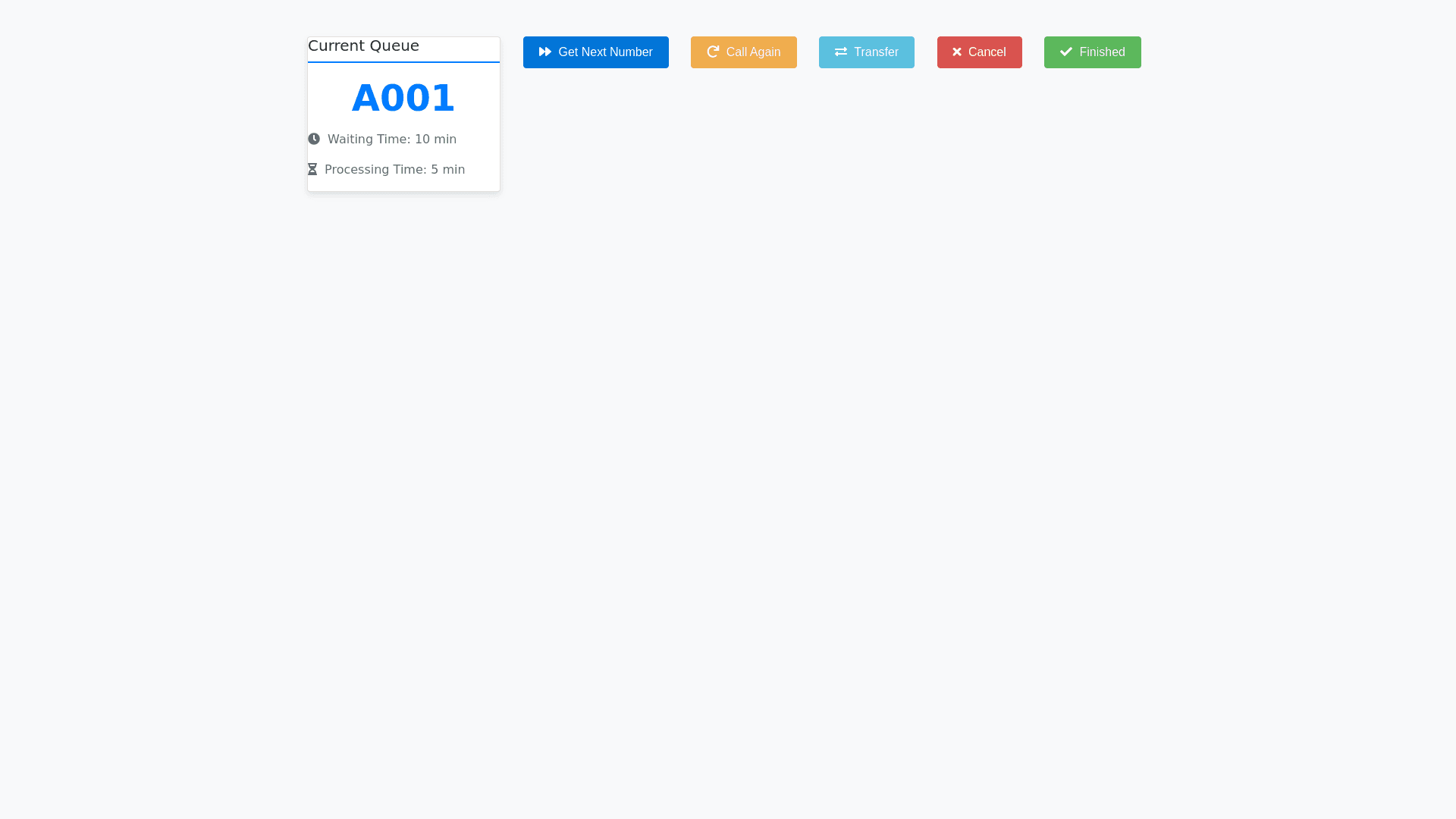
Task: Click the swap arrows icon on Transfer
Action: click(x=840, y=52)
